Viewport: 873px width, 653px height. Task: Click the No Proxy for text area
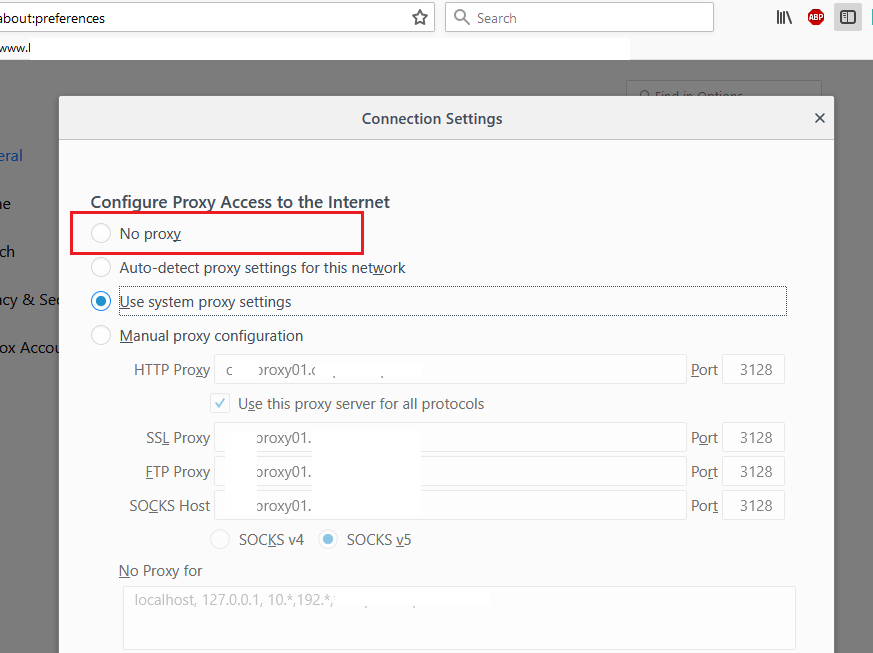point(459,618)
